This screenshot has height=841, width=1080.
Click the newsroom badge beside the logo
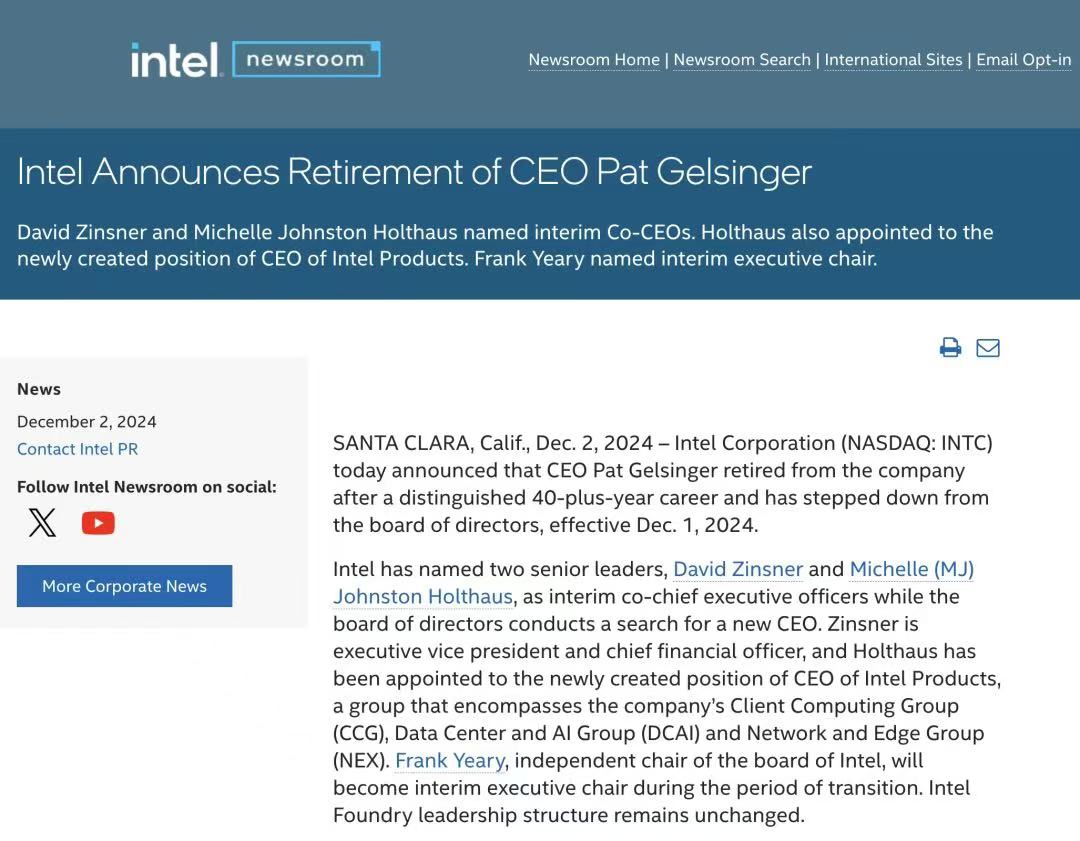coord(306,60)
